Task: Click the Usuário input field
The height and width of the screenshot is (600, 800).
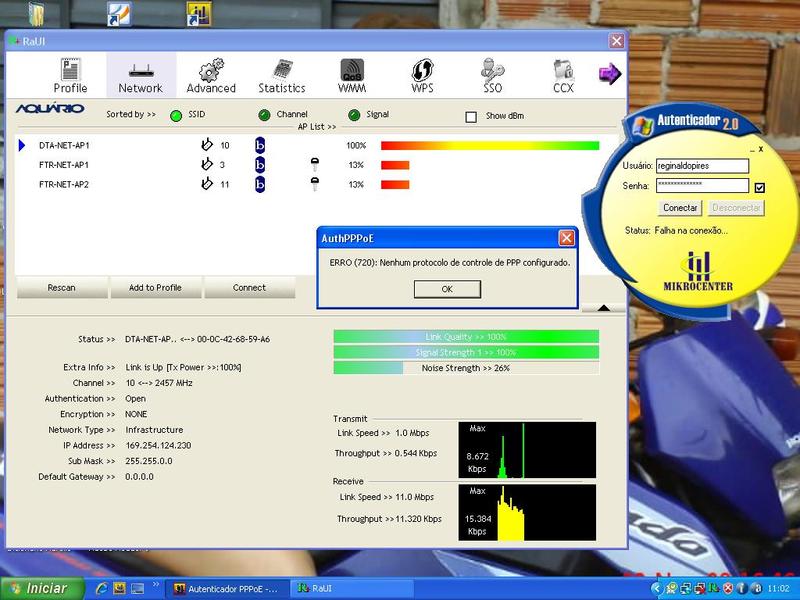Action: coord(702,165)
